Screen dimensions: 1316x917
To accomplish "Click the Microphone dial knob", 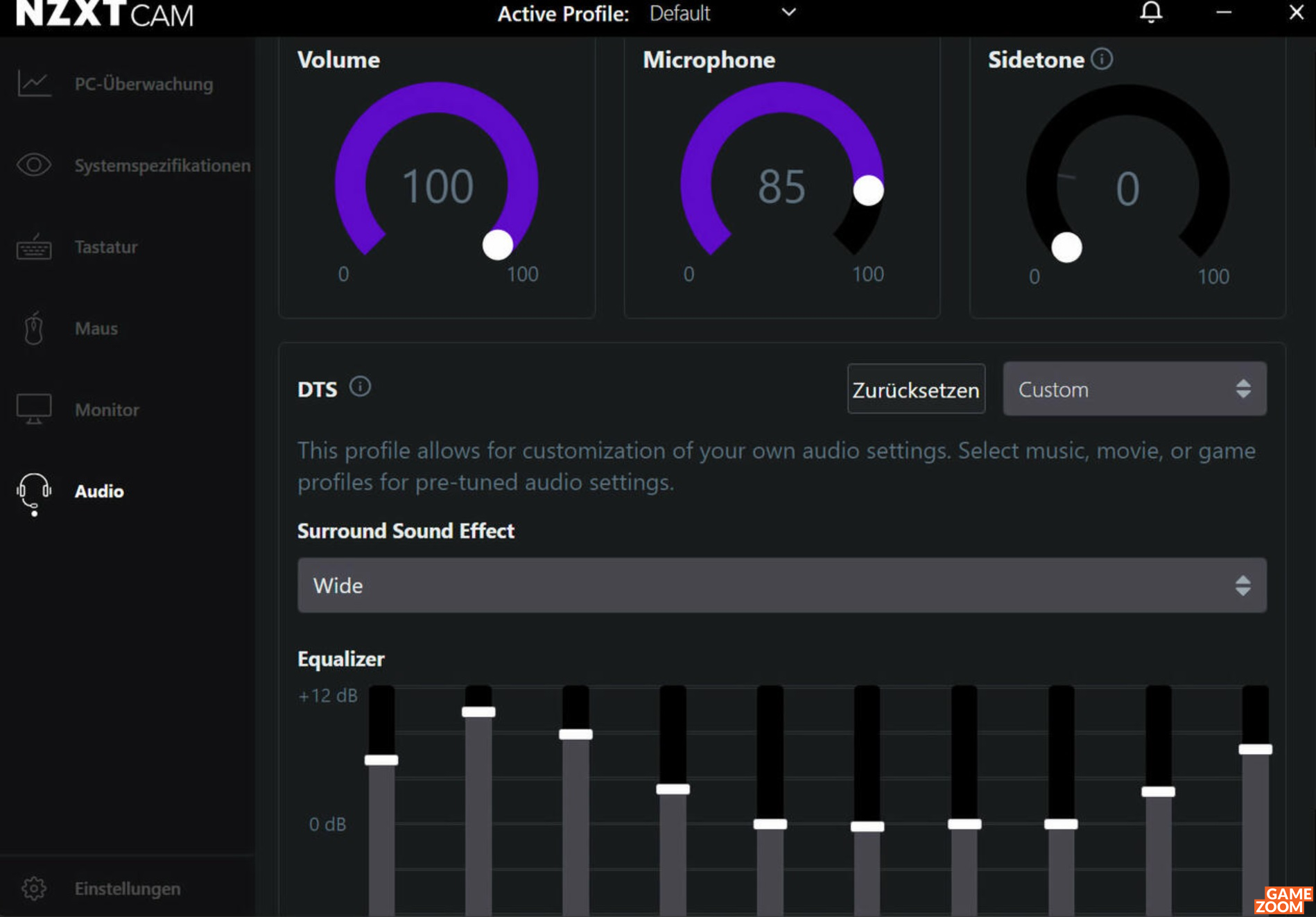I will [x=868, y=190].
